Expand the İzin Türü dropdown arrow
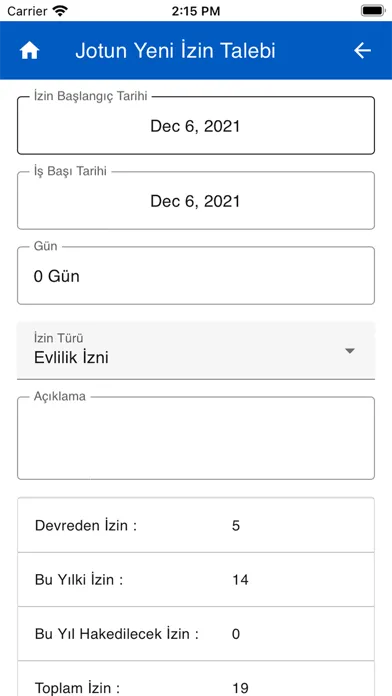 (x=350, y=351)
